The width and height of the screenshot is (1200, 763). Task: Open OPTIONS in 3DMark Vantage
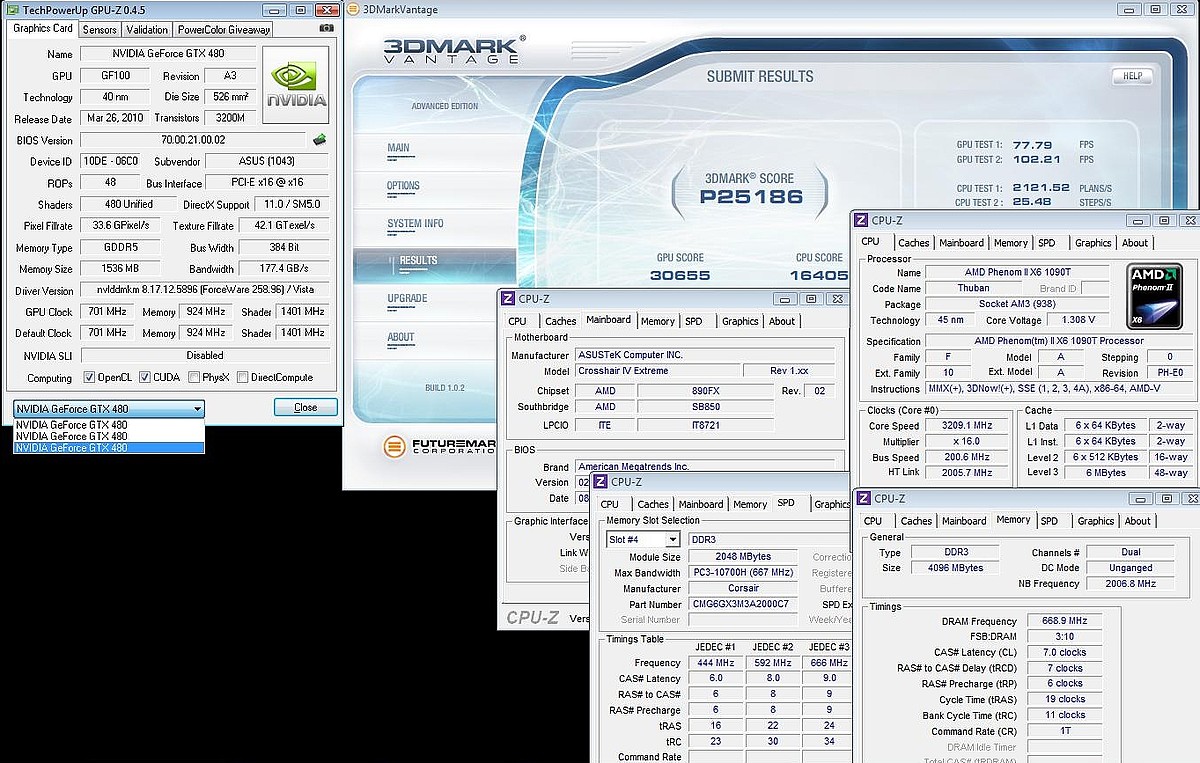pos(403,186)
